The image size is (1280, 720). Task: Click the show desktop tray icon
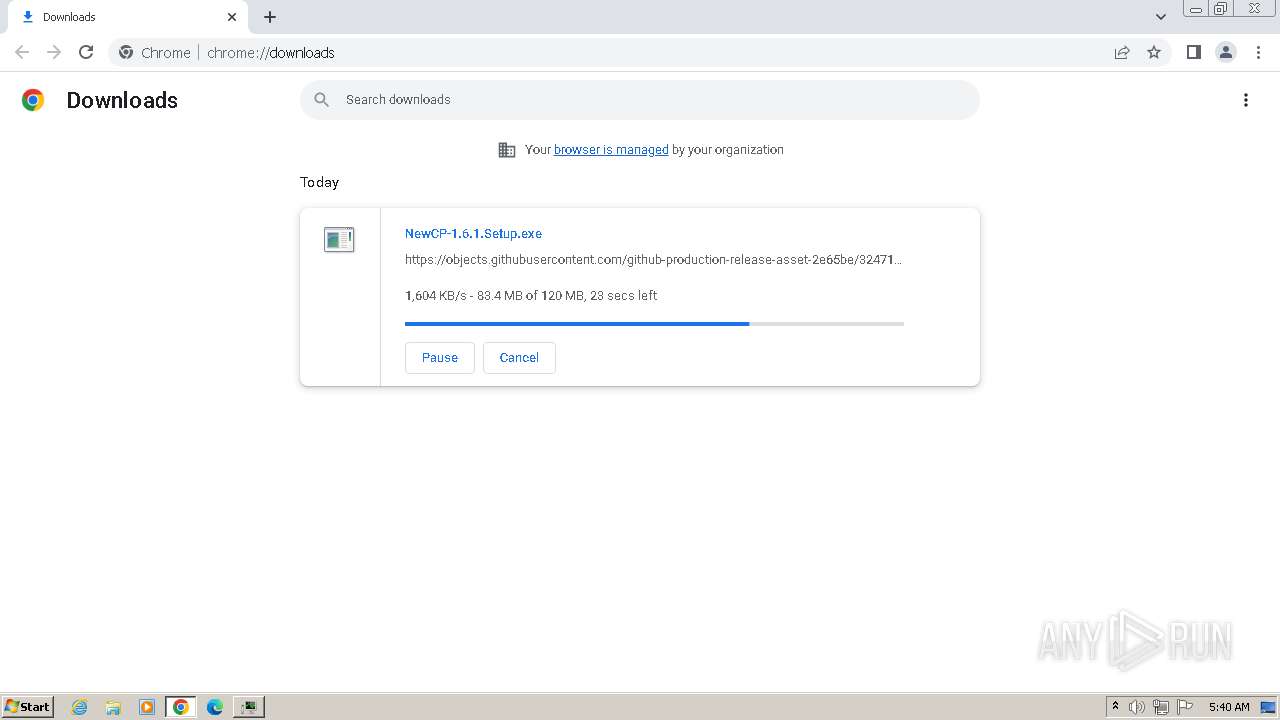tap(1269, 707)
